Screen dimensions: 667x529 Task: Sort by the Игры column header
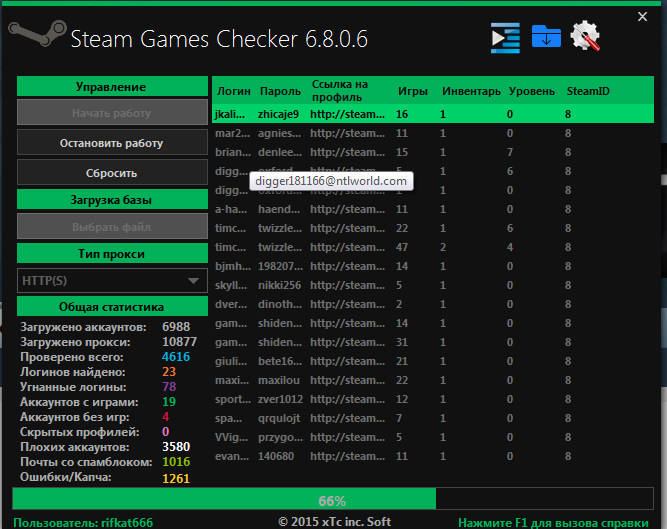413,91
